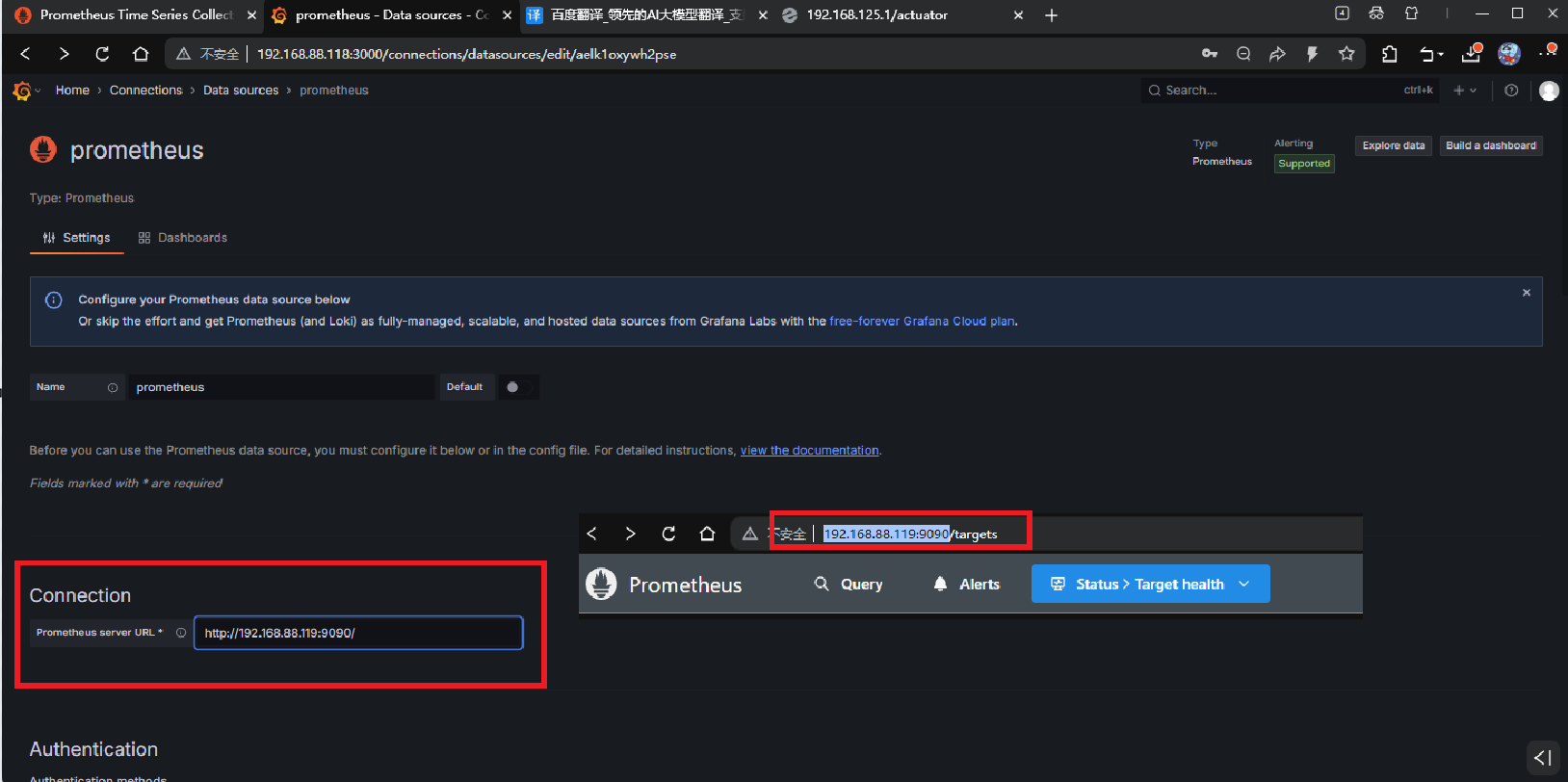Screen dimensions: 1568x782
Task: Open the Grafana logo menu
Action: click(x=21, y=91)
